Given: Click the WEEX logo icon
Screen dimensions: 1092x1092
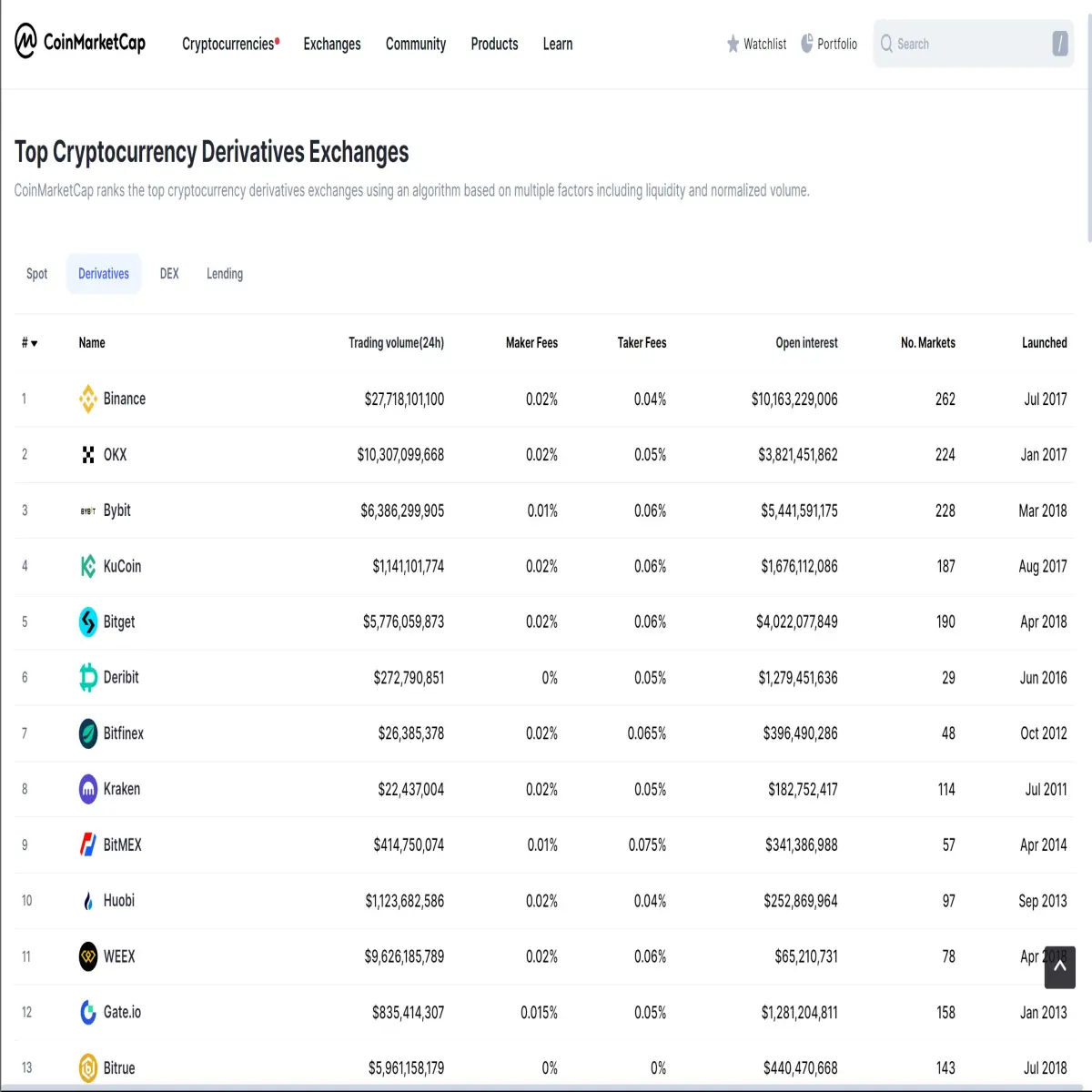Looking at the screenshot, I should click(88, 956).
